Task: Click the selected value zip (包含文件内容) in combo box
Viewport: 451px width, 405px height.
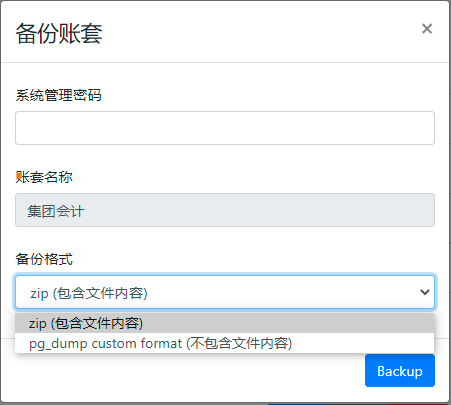Action: (89, 293)
